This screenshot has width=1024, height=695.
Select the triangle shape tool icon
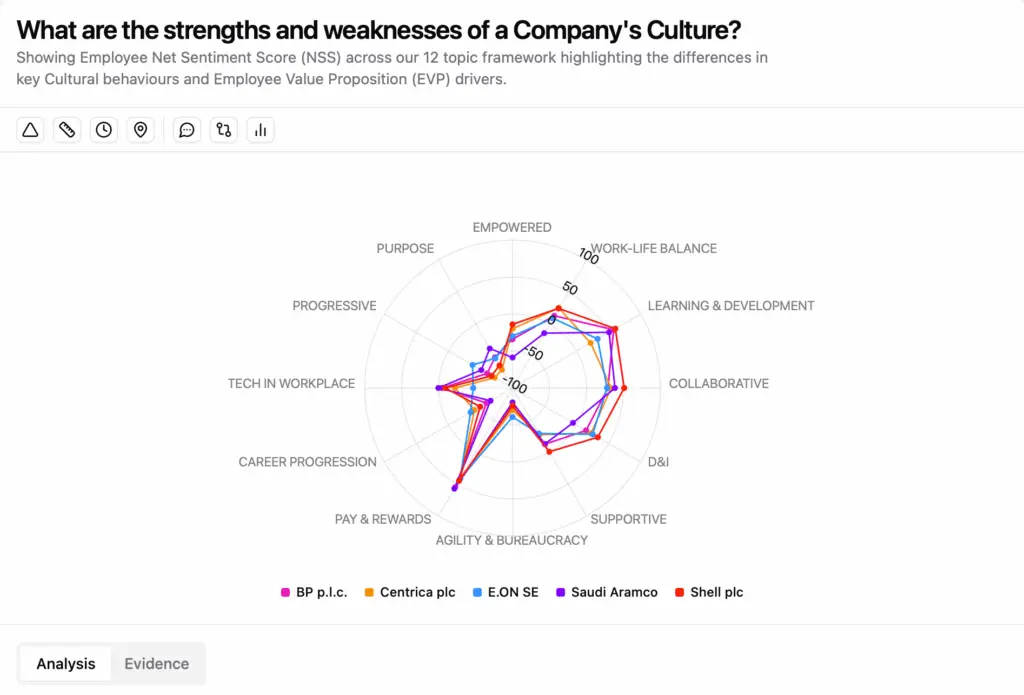coord(30,129)
